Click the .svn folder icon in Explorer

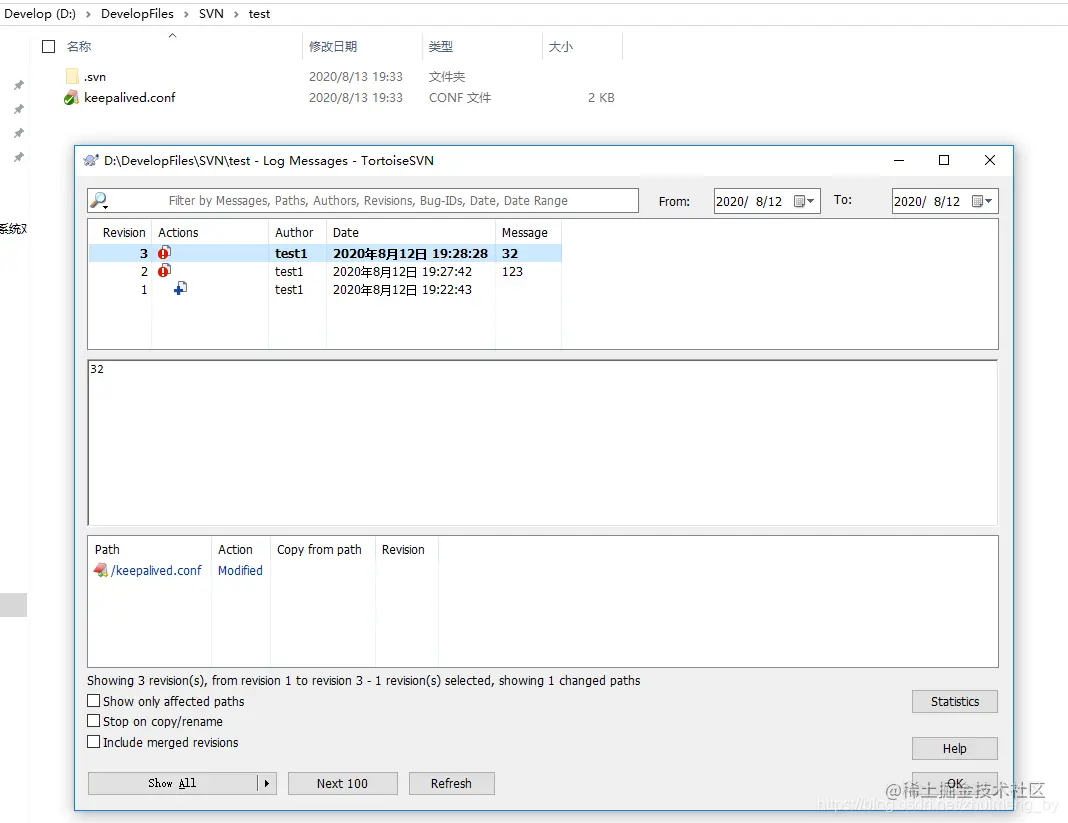pos(72,76)
